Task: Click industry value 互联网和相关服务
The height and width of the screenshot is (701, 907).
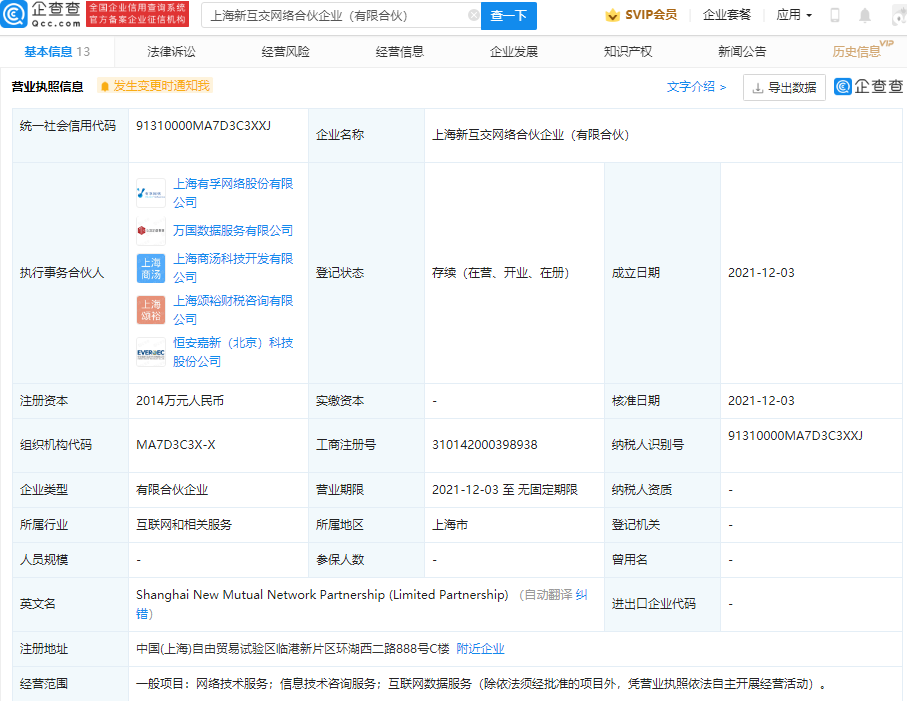Action: pyautogui.click(x=184, y=525)
